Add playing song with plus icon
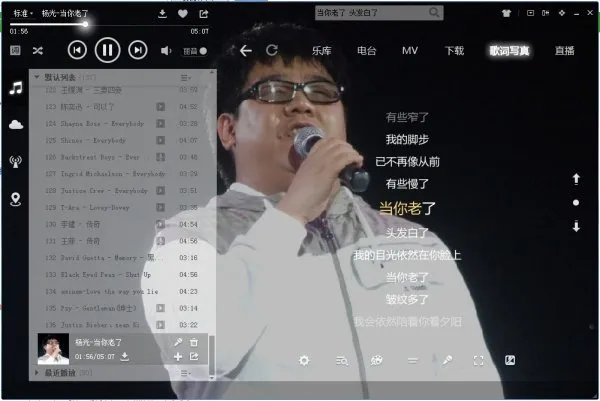Image resolution: width=600 pixels, height=401 pixels. pyautogui.click(x=178, y=357)
